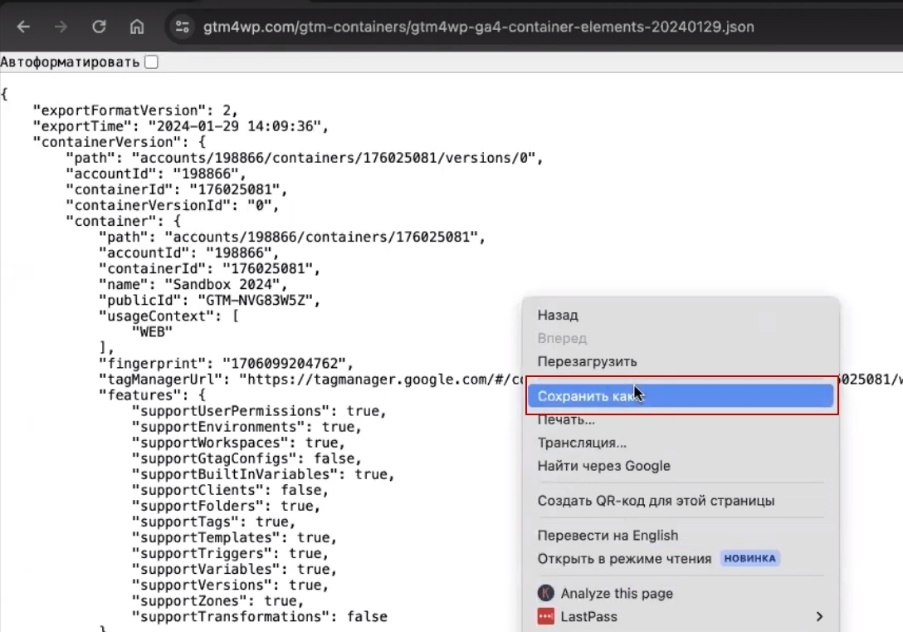Reload the page with the toolbar icon

click(99, 27)
